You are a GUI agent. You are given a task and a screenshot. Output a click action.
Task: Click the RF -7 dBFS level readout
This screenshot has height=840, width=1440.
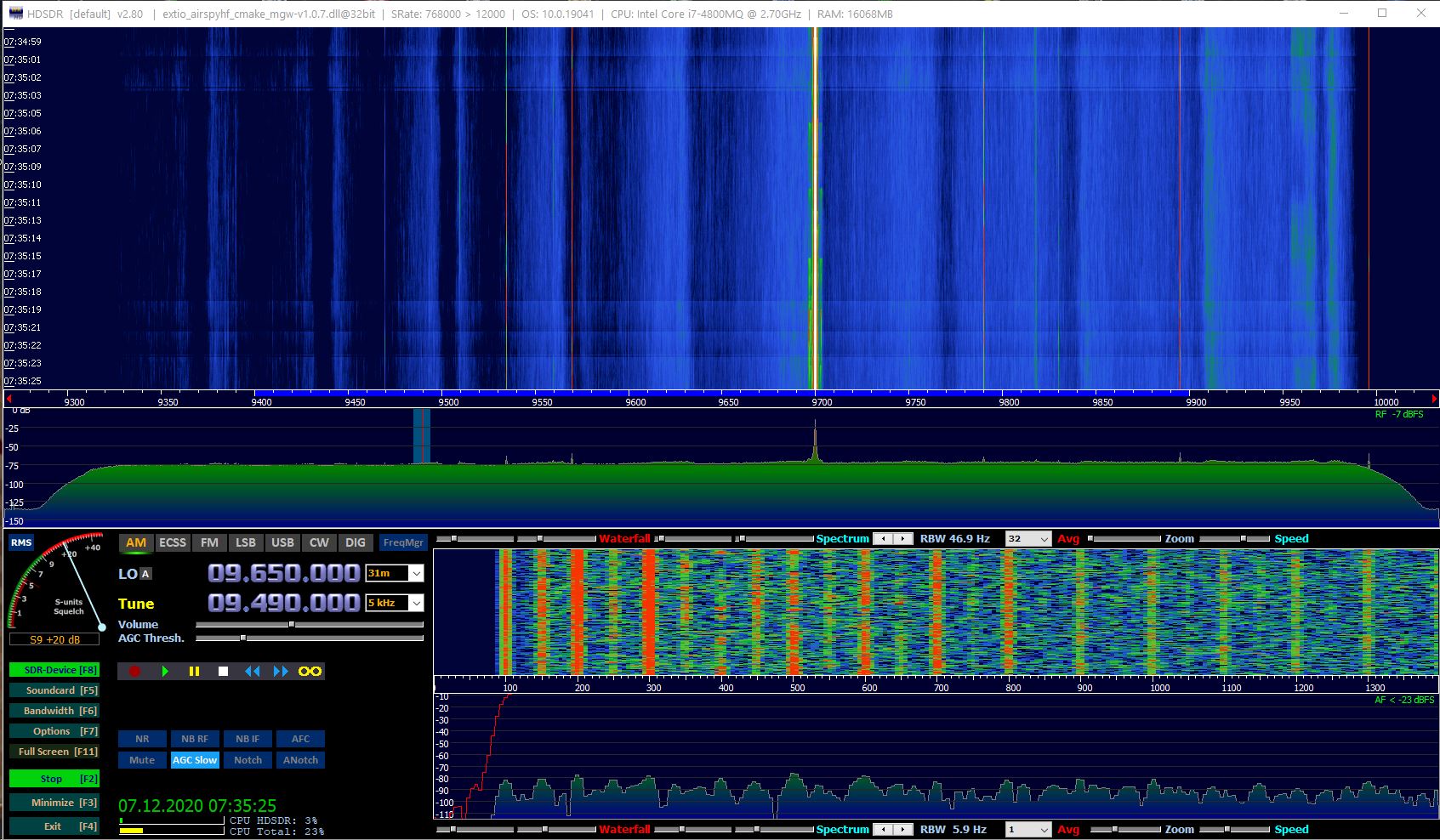[1399, 414]
